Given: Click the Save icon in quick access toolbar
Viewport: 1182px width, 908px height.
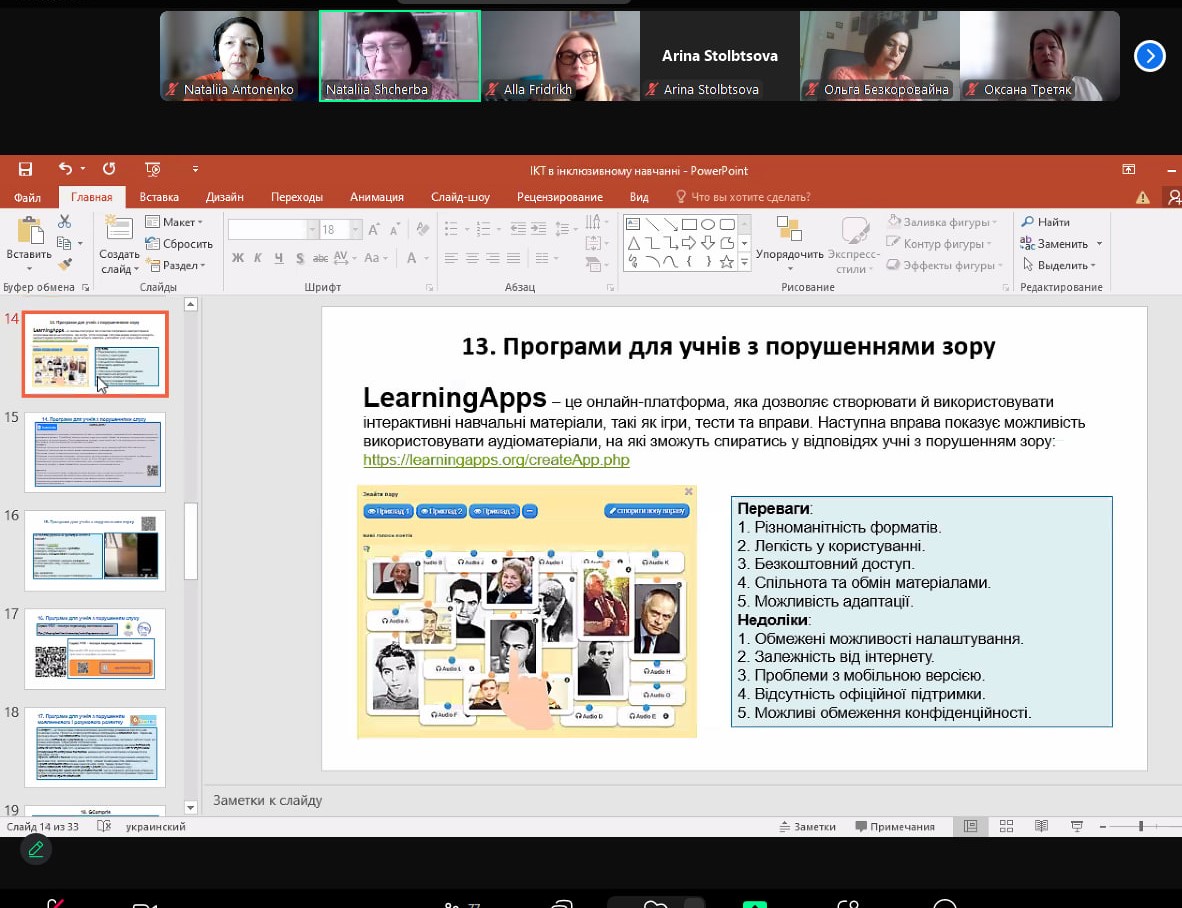Looking at the screenshot, I should tap(25, 170).
